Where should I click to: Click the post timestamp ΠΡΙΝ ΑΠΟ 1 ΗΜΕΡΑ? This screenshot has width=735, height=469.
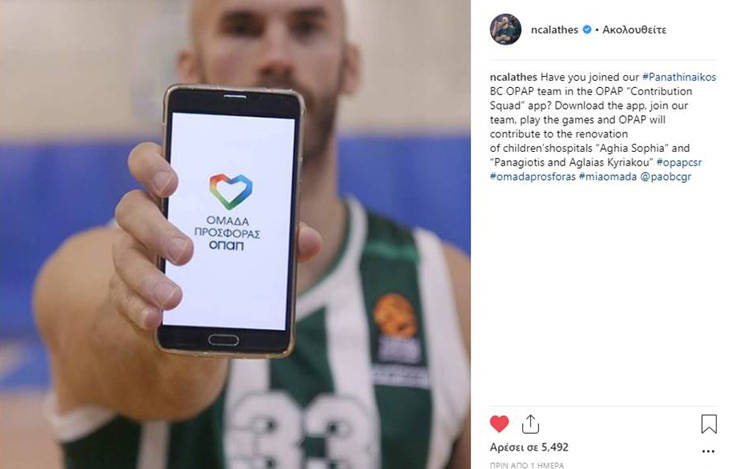[x=527, y=465]
